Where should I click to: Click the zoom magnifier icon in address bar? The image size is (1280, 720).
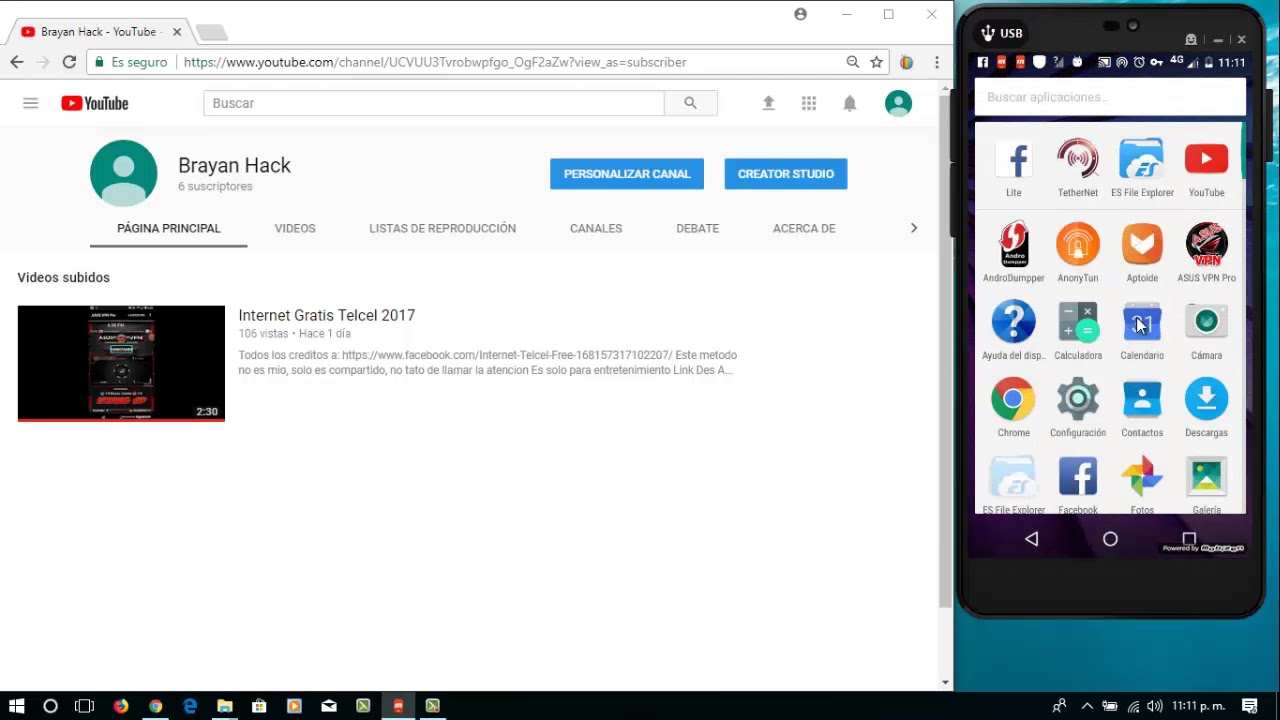click(x=852, y=62)
